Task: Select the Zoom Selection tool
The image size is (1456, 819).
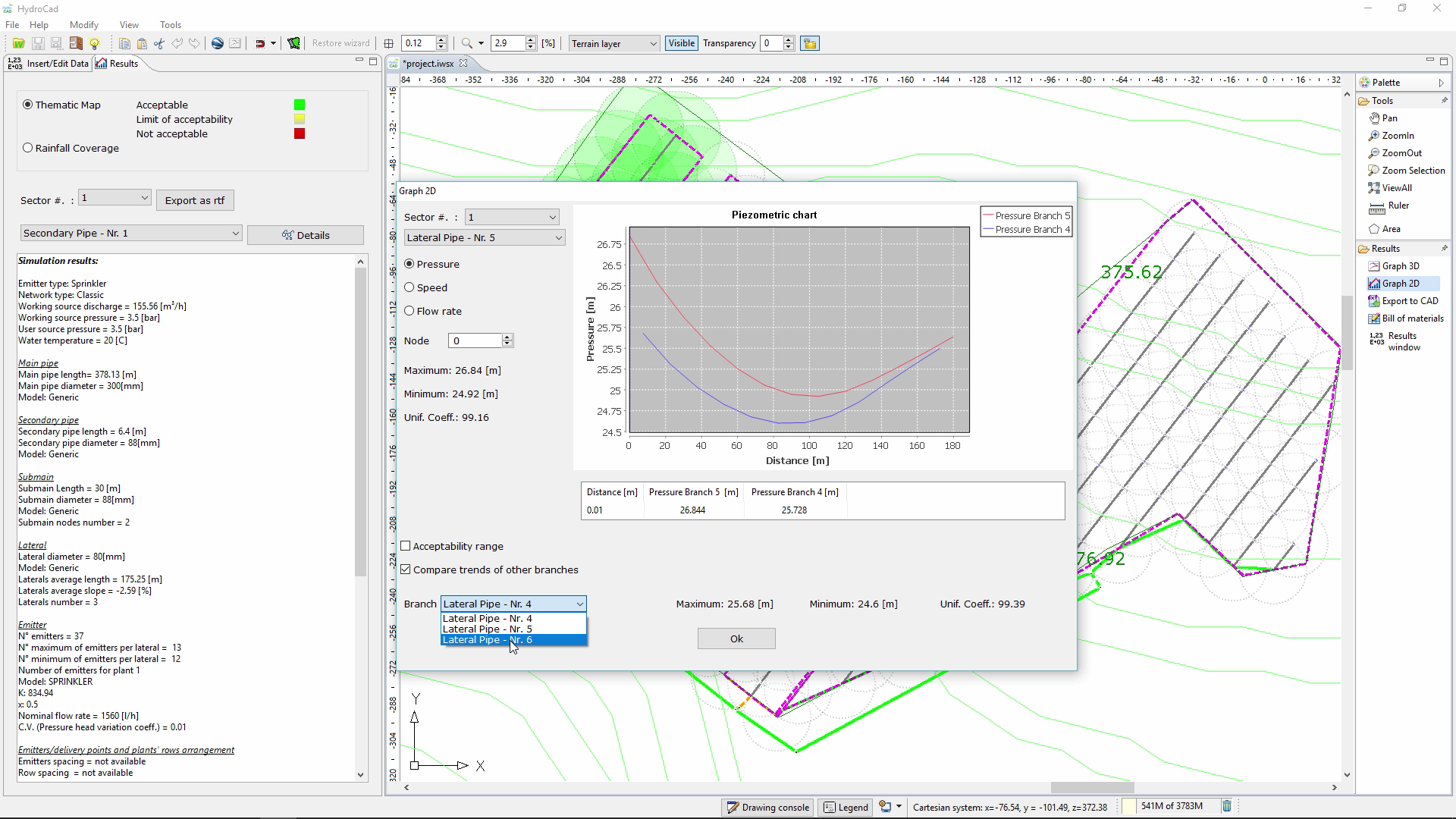Action: pos(1413,171)
